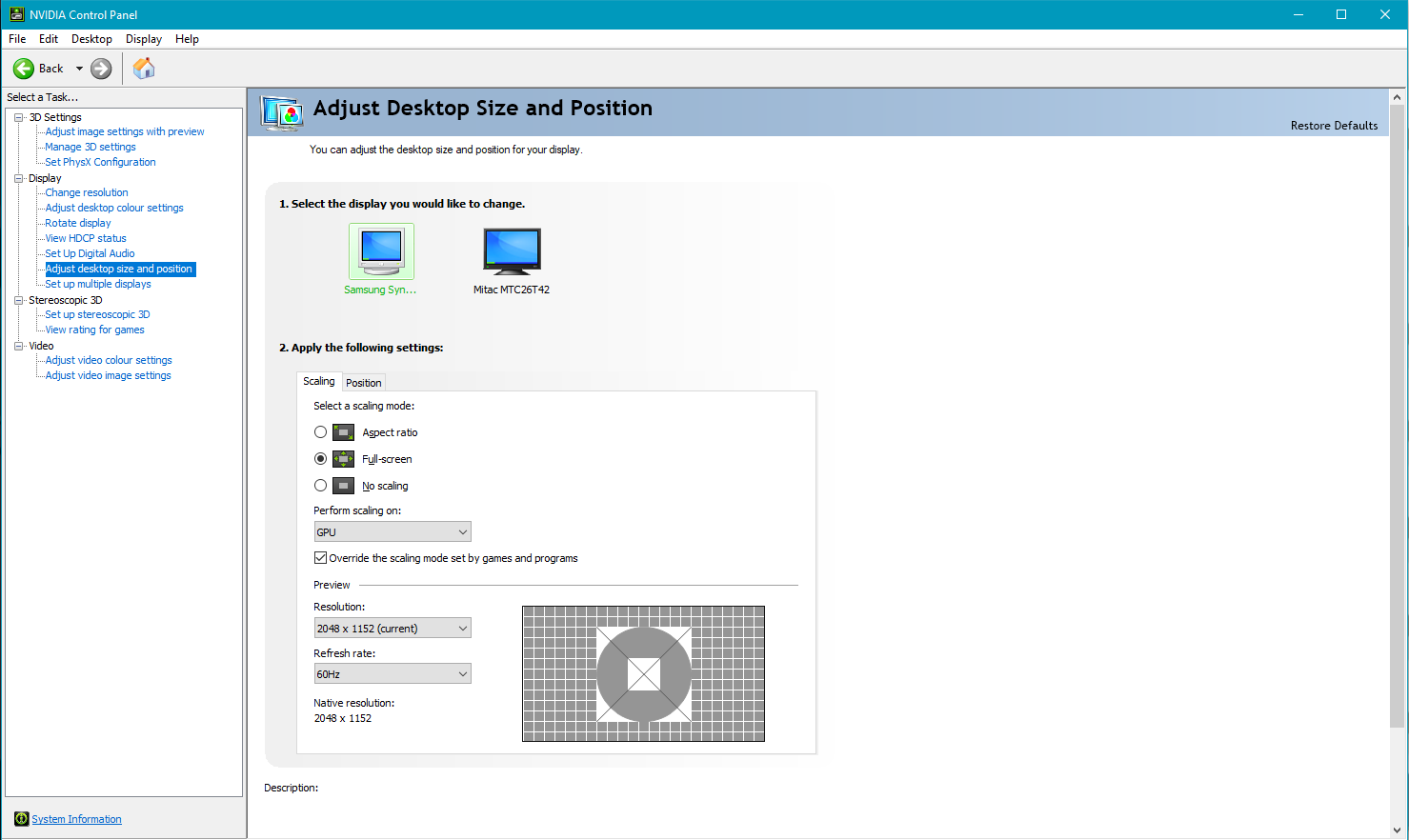Click the Adjust Desktop Size header icon
Image resolution: width=1409 pixels, height=840 pixels.
pos(282,113)
